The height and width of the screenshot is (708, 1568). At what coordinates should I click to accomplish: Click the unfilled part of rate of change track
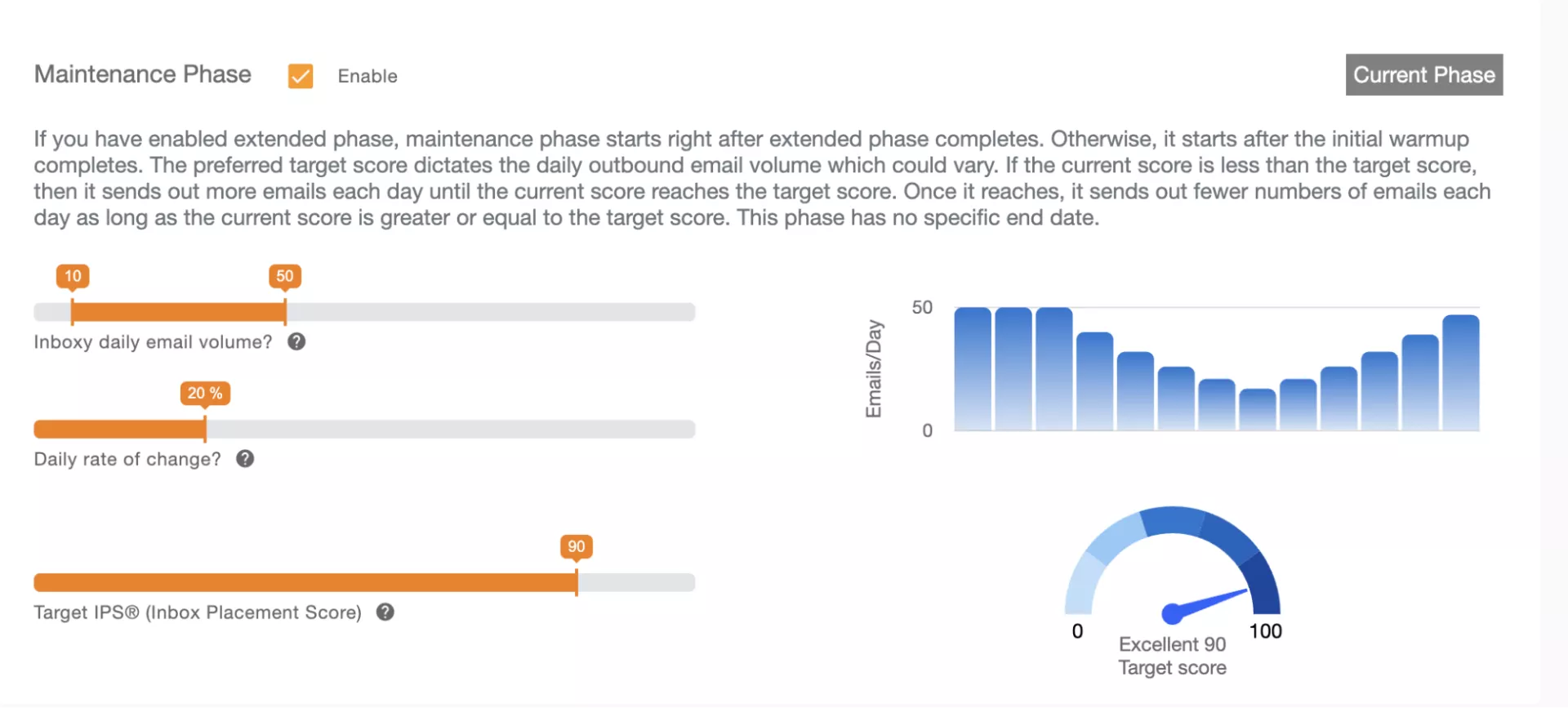click(449, 429)
